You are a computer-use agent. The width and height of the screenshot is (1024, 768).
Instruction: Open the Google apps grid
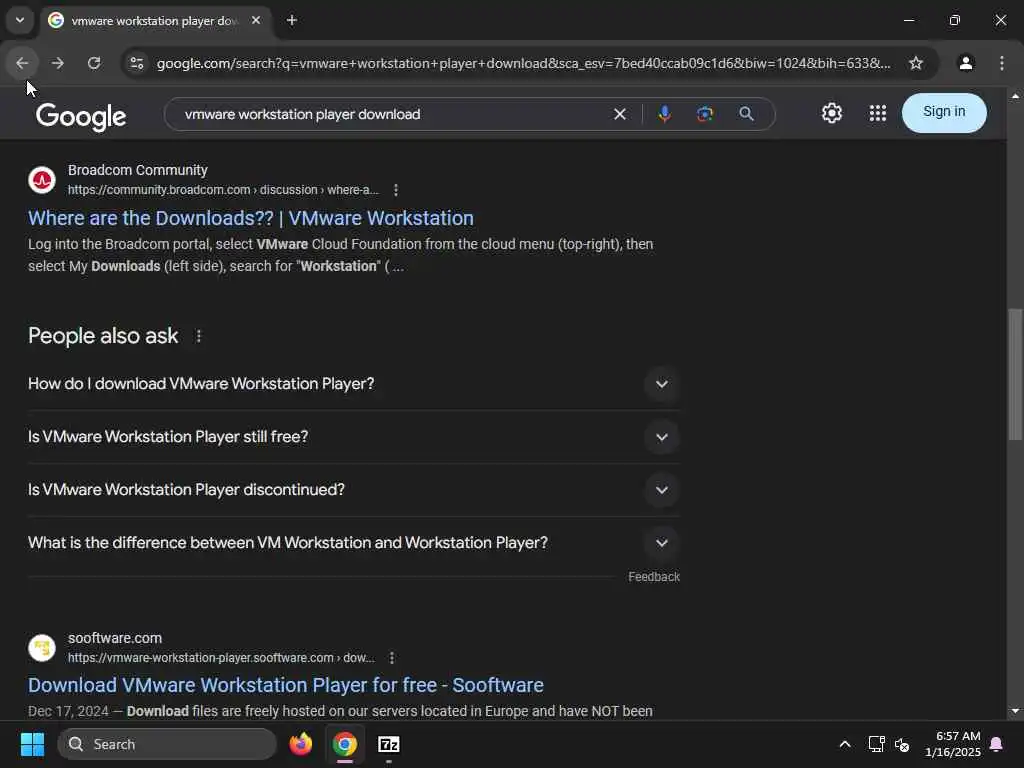click(878, 114)
